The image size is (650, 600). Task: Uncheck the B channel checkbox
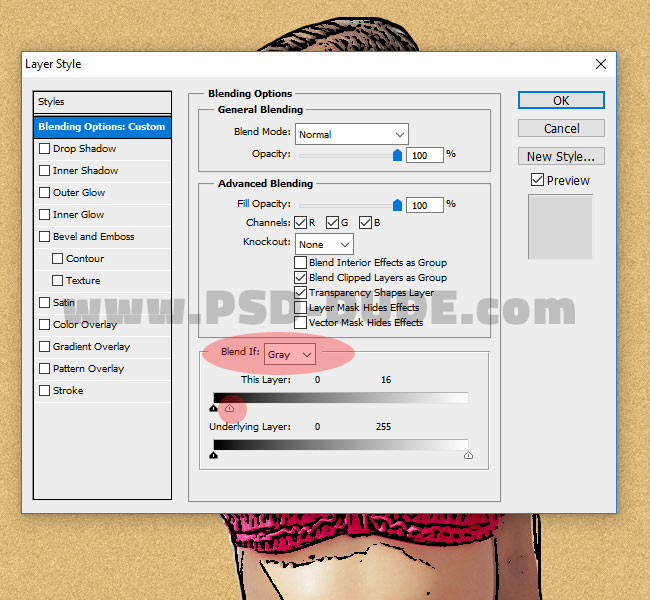(x=365, y=223)
